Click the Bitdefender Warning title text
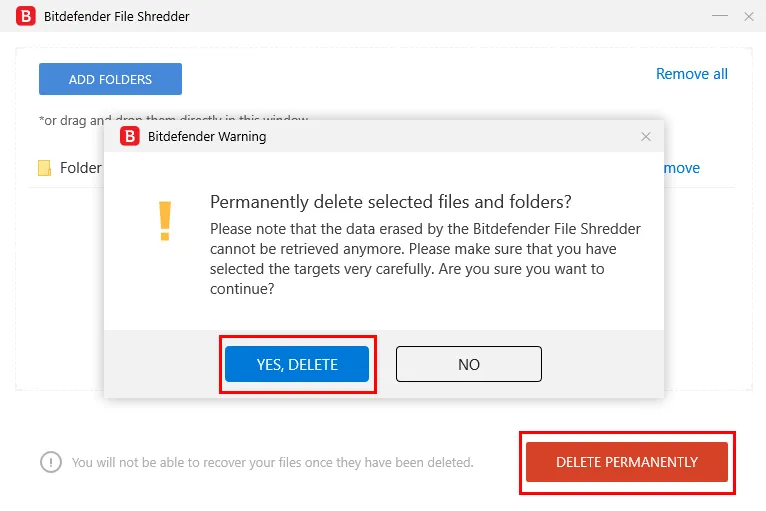 coord(207,137)
